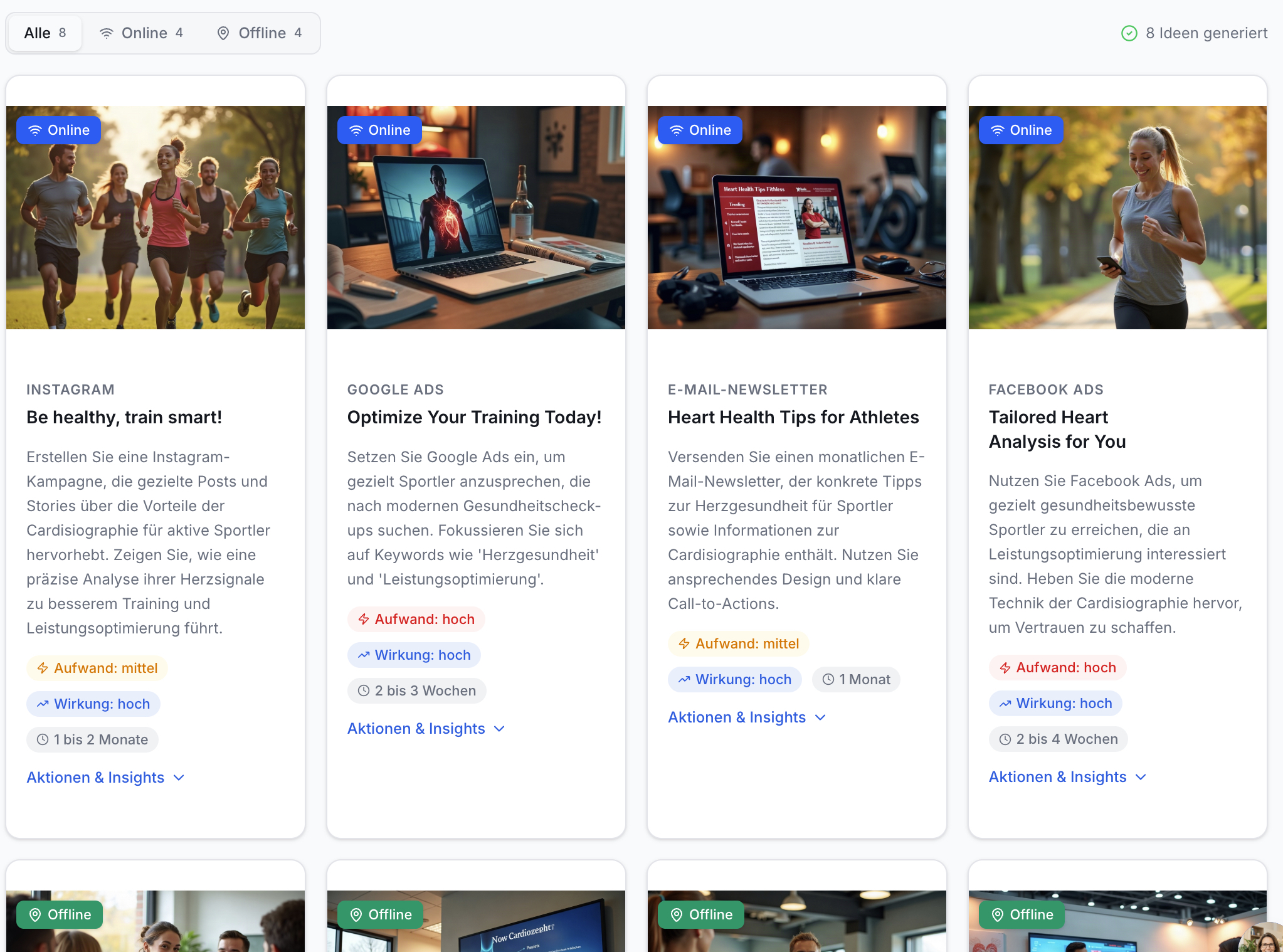
Task: Click the Wirkung: hoch tag on the Instagram card
Action: point(93,704)
